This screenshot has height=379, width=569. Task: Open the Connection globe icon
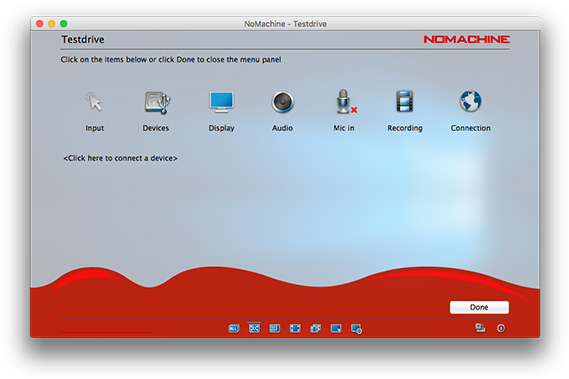470,101
